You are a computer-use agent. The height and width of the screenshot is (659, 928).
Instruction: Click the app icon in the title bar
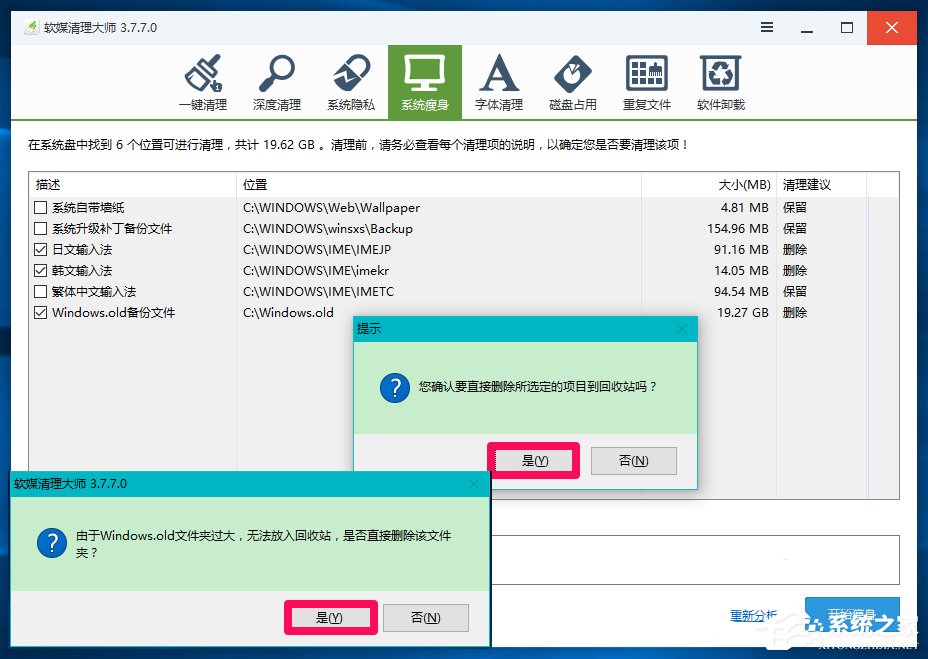(30, 28)
